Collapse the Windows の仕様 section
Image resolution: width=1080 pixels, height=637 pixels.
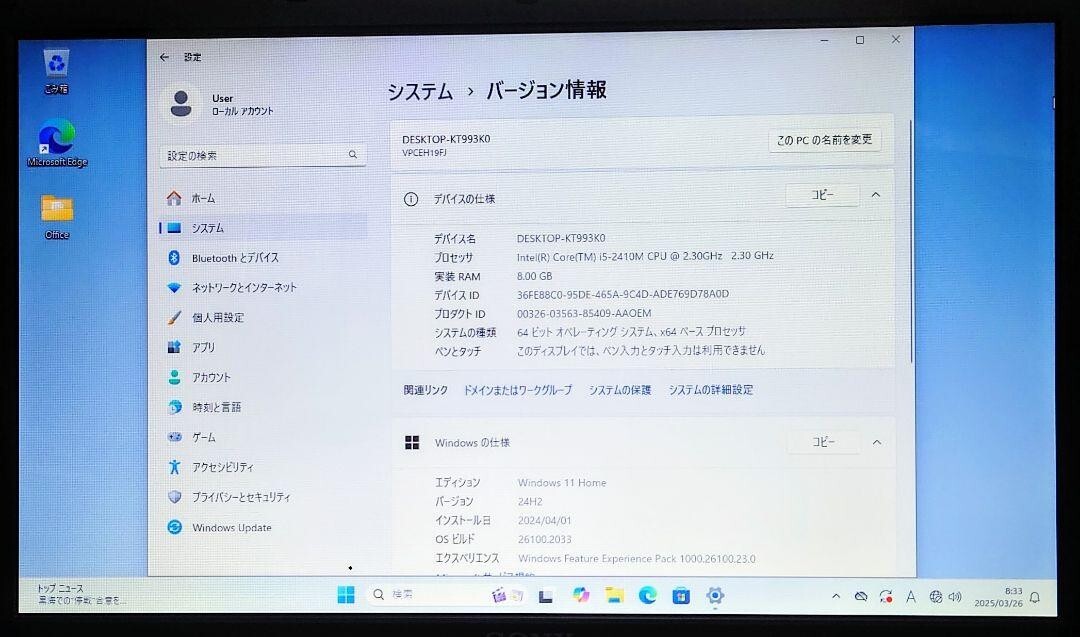click(x=877, y=442)
